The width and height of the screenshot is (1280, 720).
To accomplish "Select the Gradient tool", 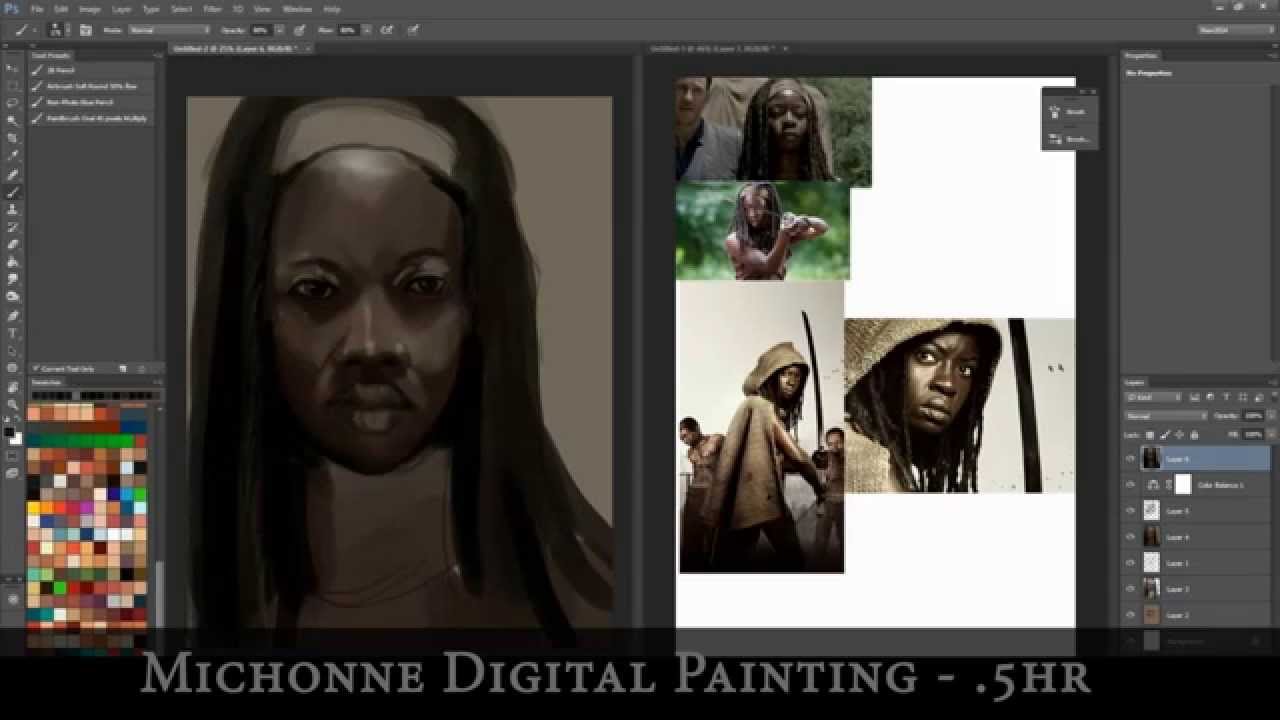I will tap(13, 262).
